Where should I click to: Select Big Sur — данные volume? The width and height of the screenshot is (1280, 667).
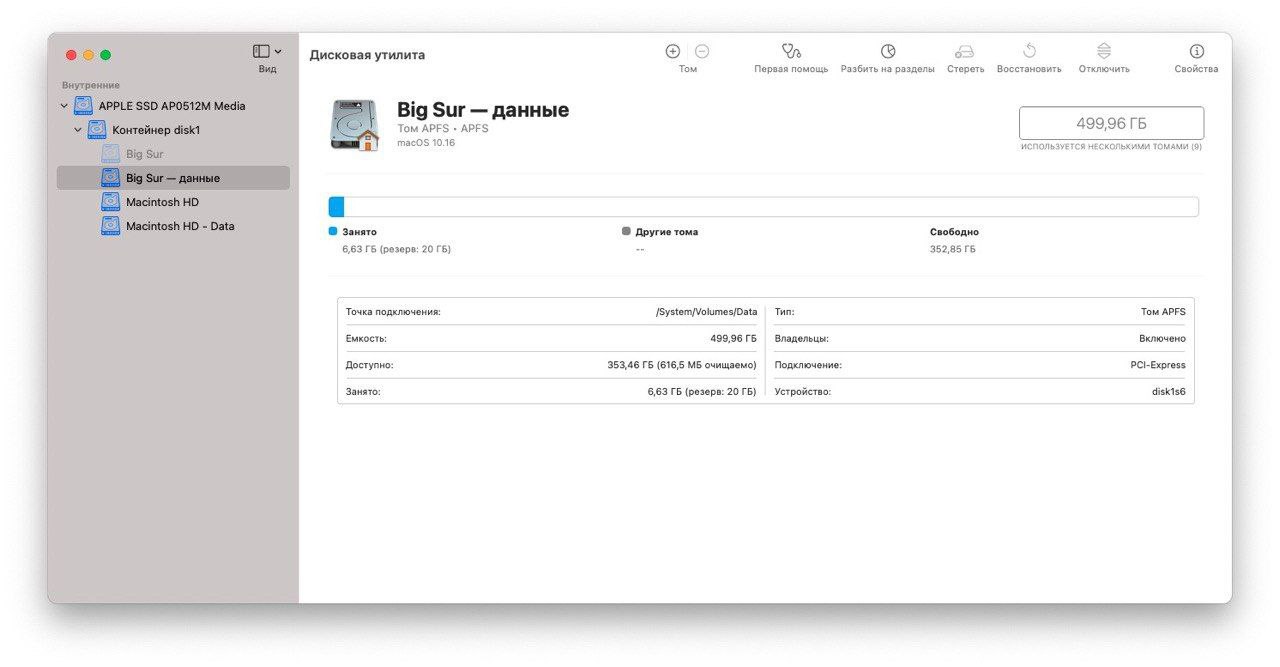[x=173, y=178]
